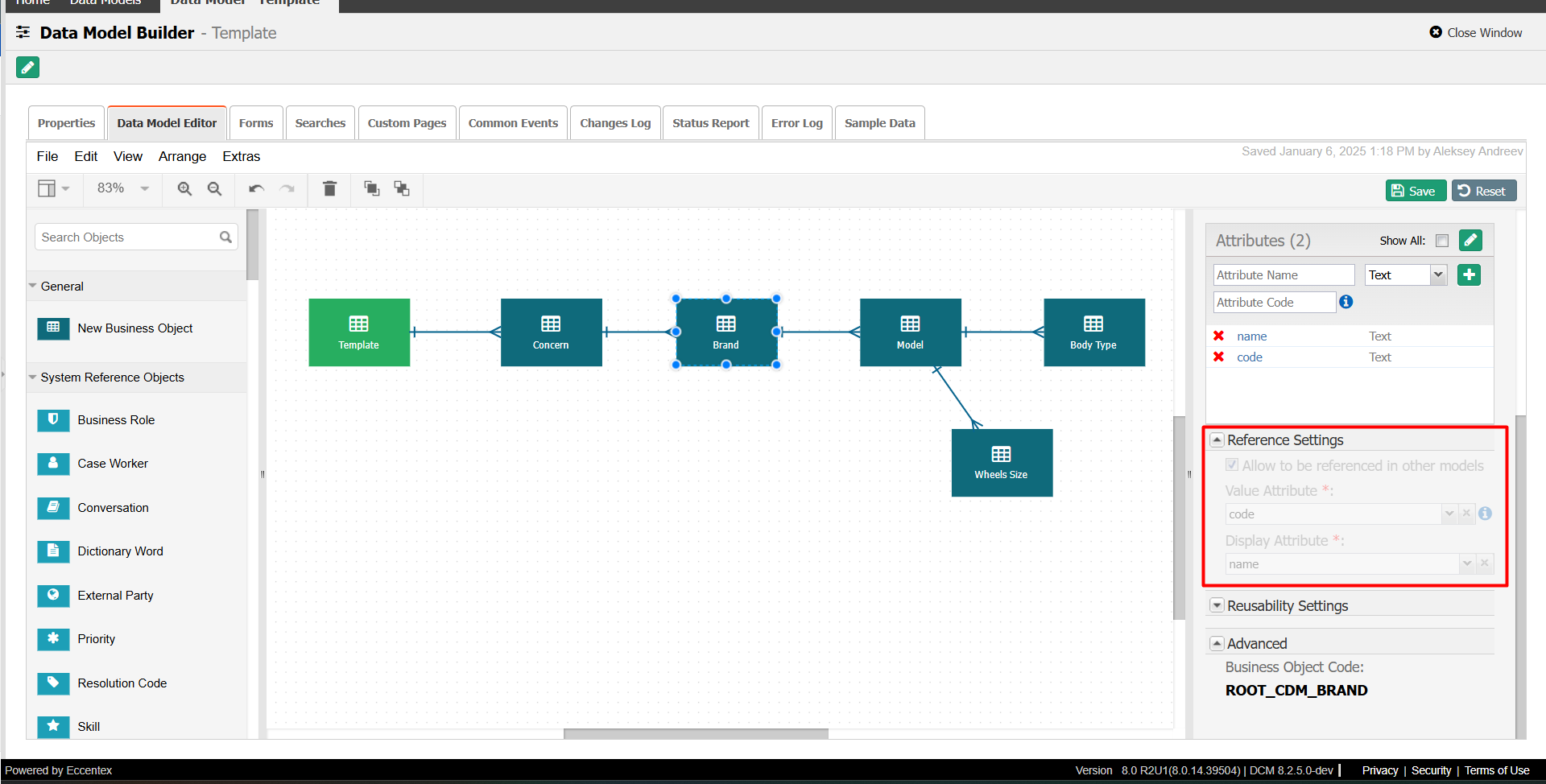This screenshot has width=1546, height=784.
Task: Click the green pencil in Attributes header
Action: 1470,240
